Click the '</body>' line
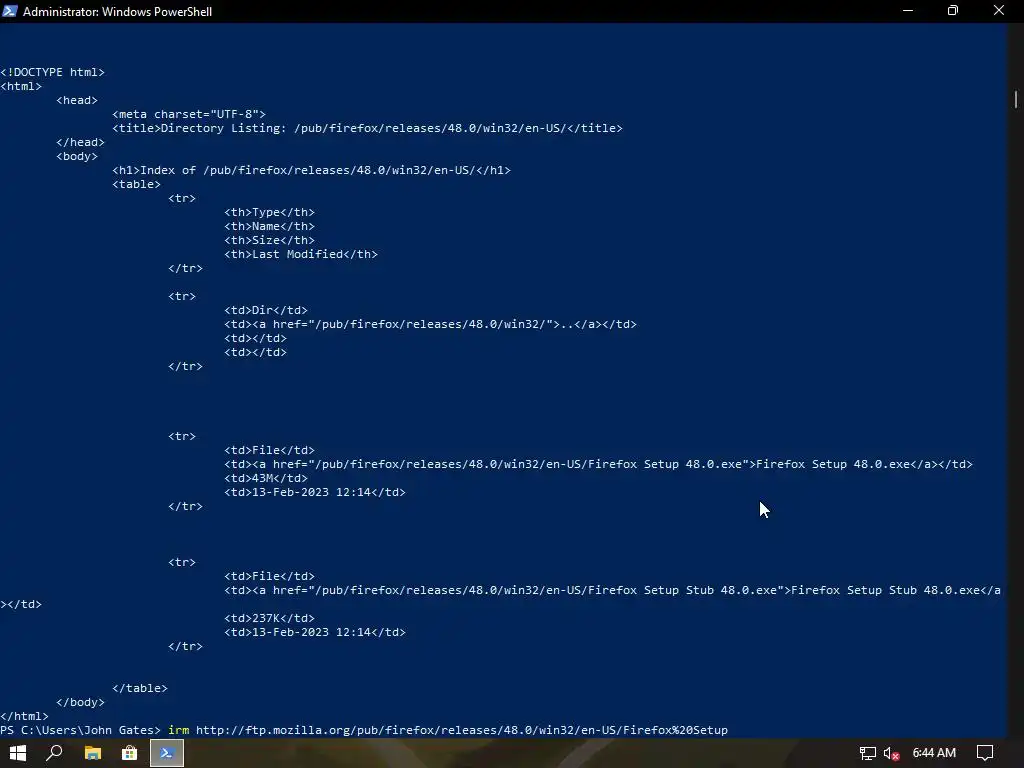The image size is (1024, 768). (80, 702)
